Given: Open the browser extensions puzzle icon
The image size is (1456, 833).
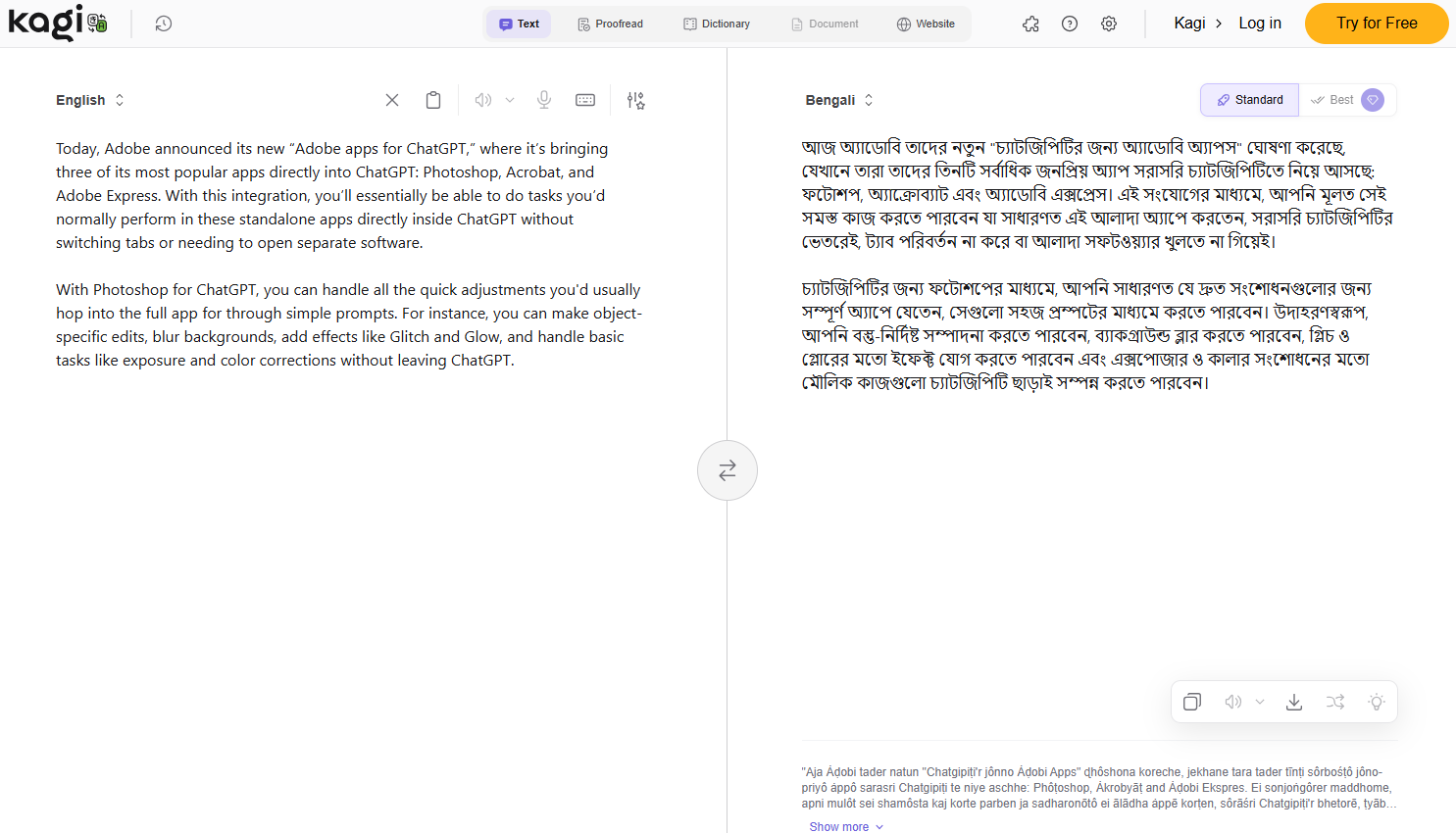Looking at the screenshot, I should pos(1030,23).
